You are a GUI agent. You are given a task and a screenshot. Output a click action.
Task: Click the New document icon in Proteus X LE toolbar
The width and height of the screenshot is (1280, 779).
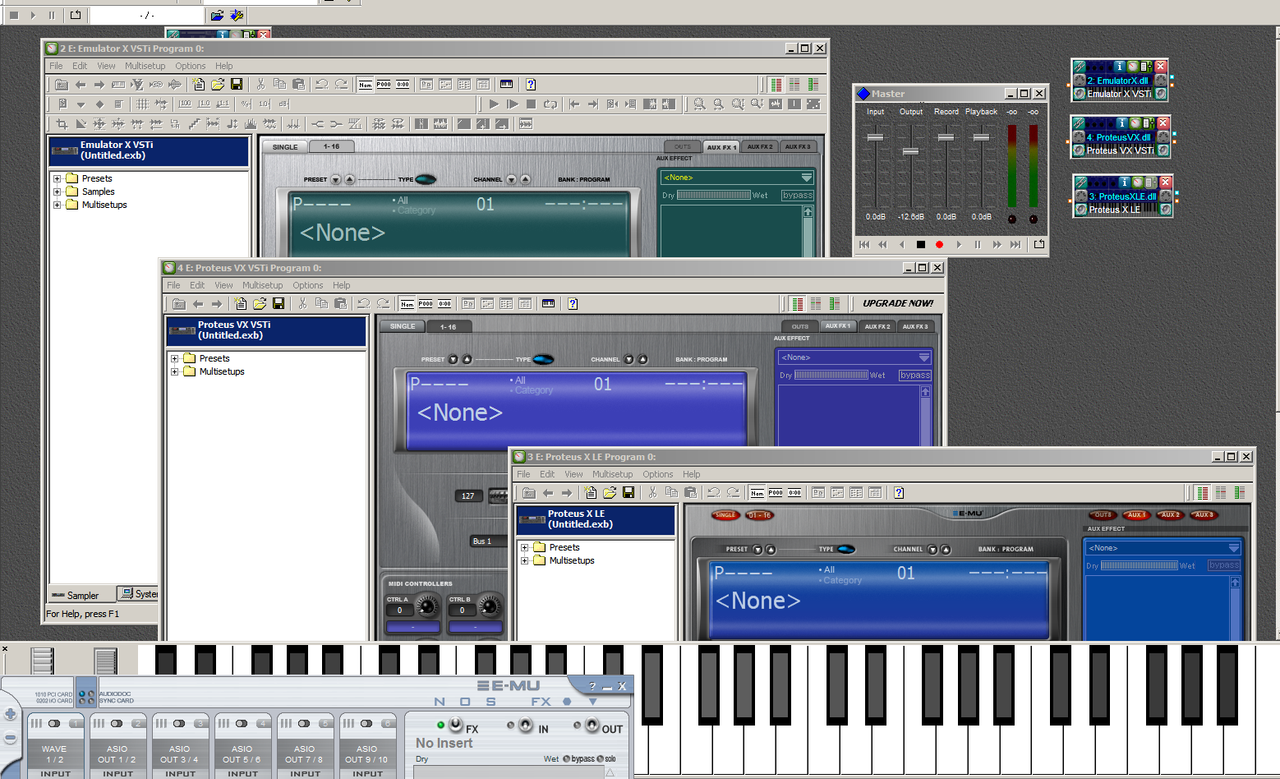591,492
